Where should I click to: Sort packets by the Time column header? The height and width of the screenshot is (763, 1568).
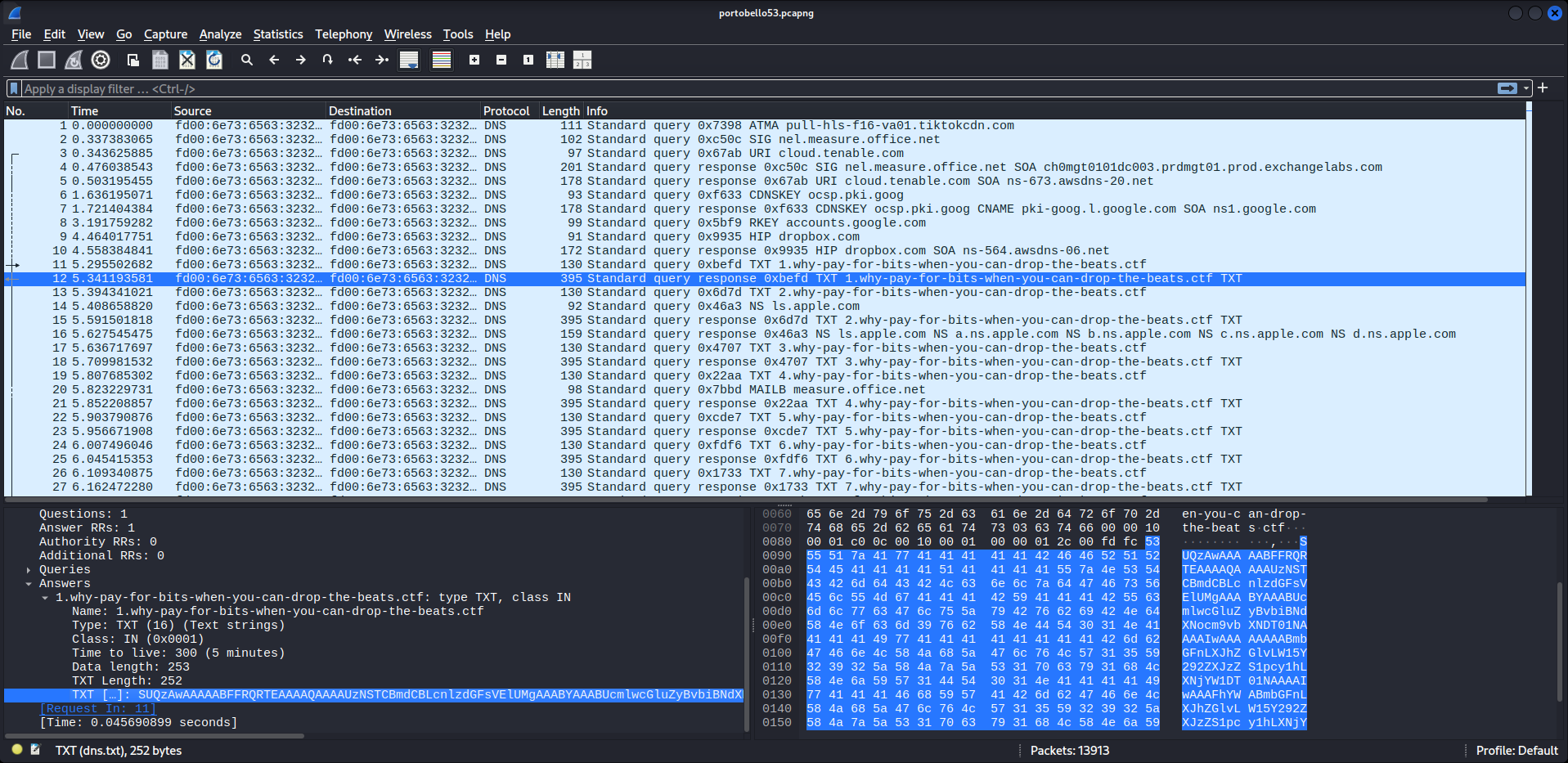click(x=119, y=110)
